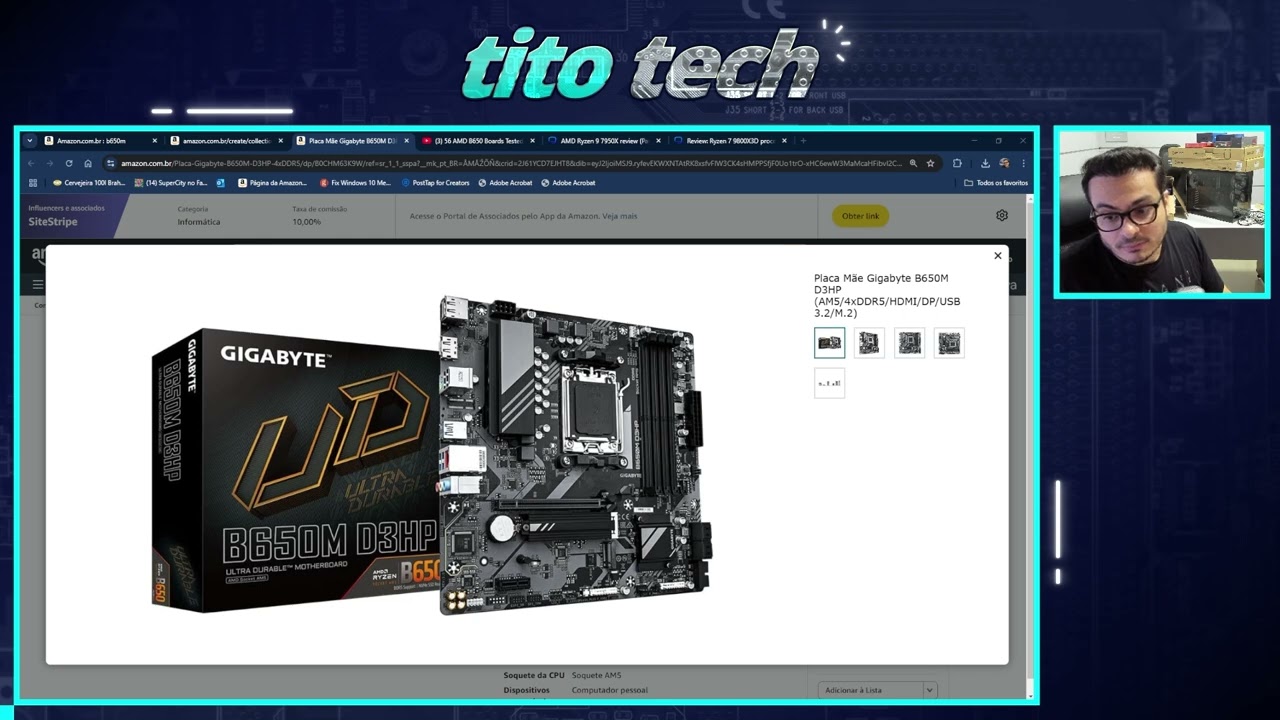Image resolution: width=1280 pixels, height=720 pixels.
Task: Open browser extensions puzzle icon
Action: pyautogui.click(x=957, y=163)
